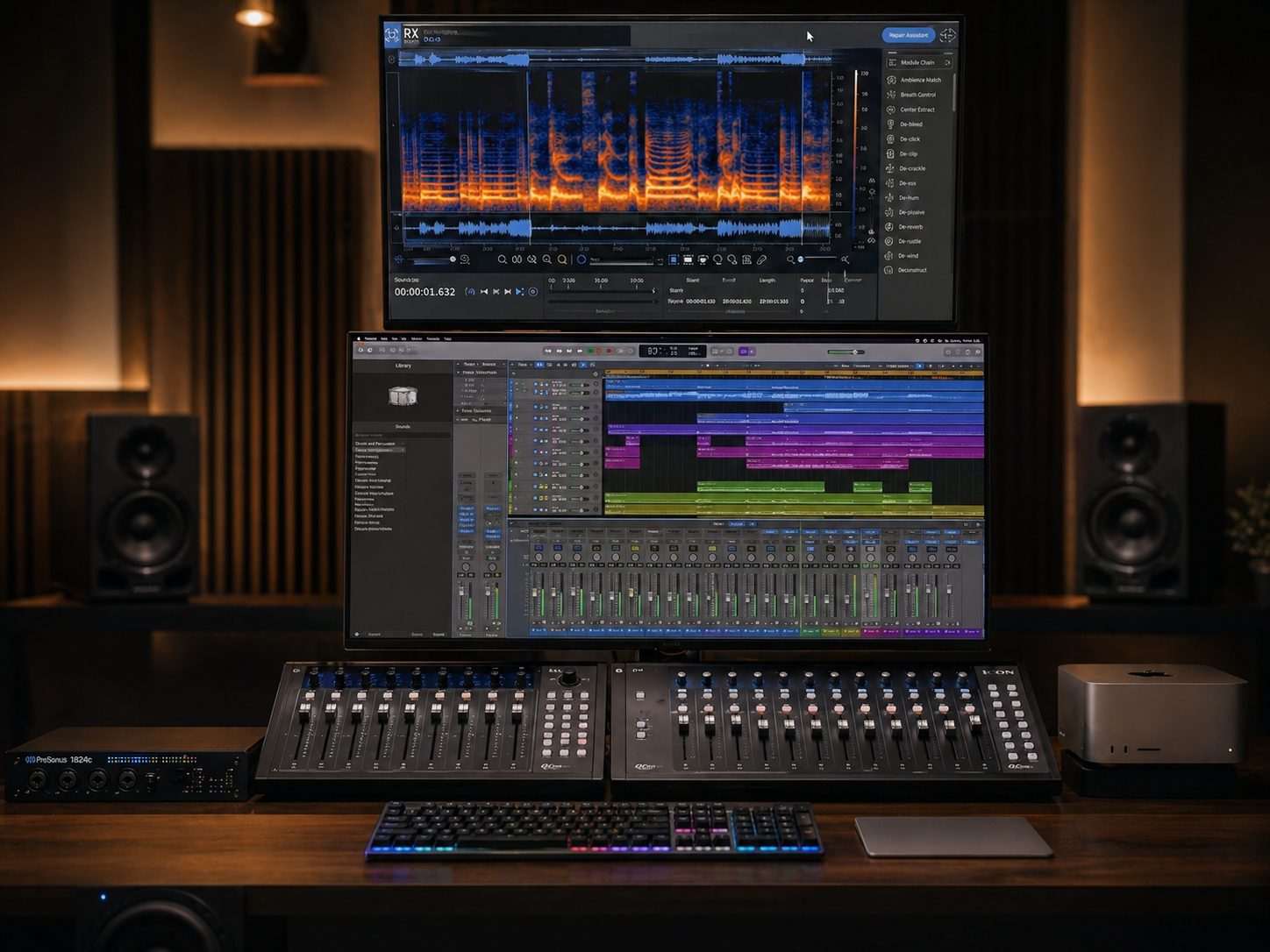Open the De-clip module

[x=903, y=154]
